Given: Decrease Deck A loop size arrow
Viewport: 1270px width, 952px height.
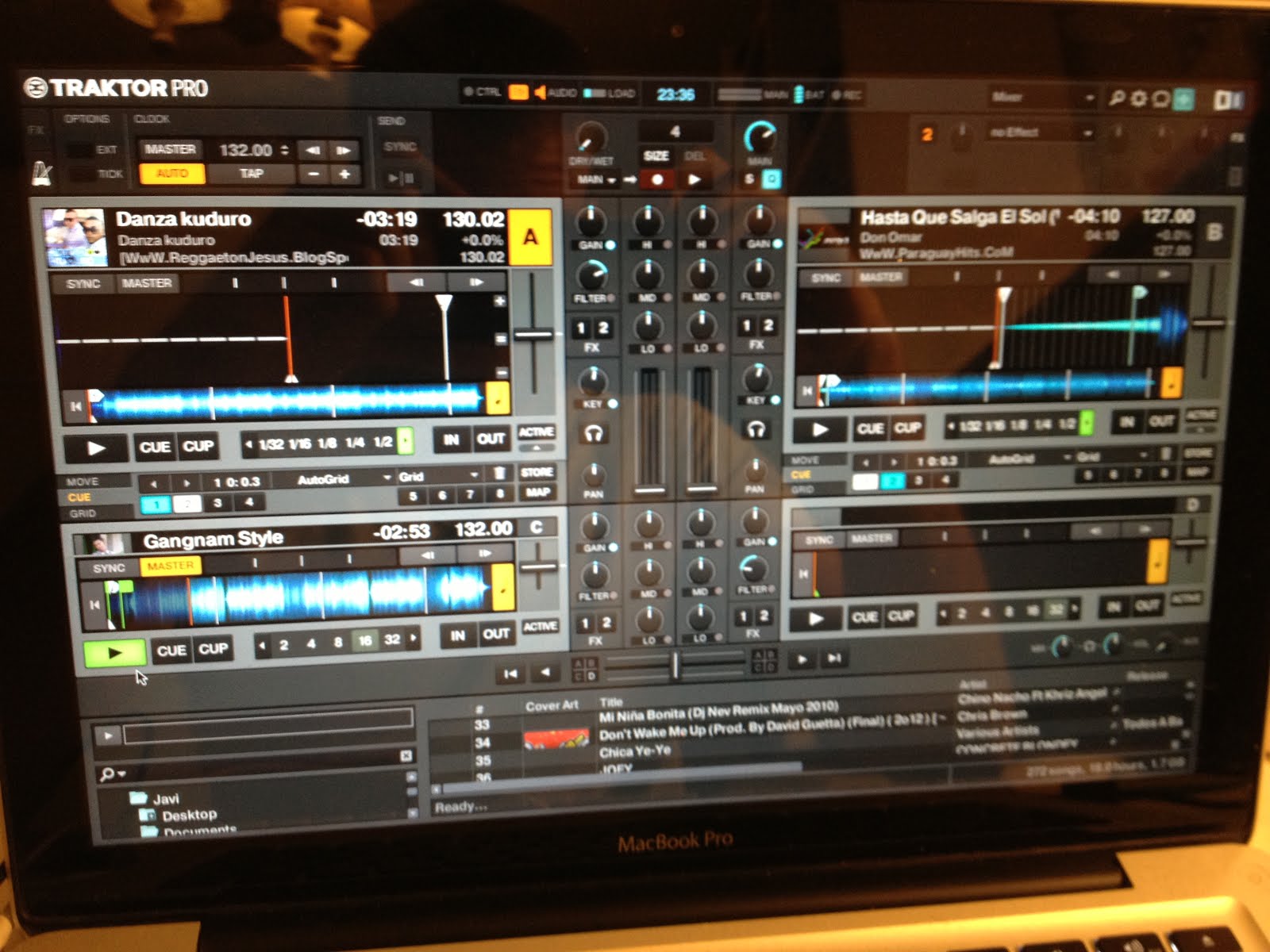Looking at the screenshot, I should coord(249,444).
